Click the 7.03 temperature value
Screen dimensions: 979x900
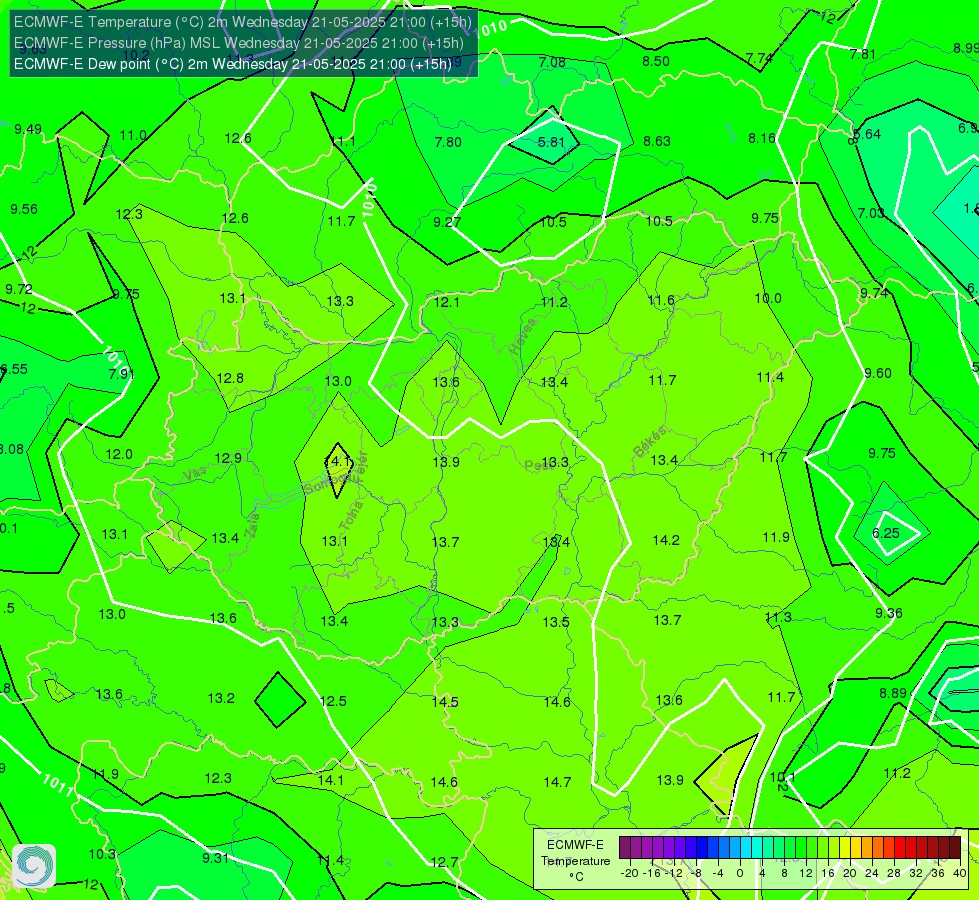click(871, 213)
